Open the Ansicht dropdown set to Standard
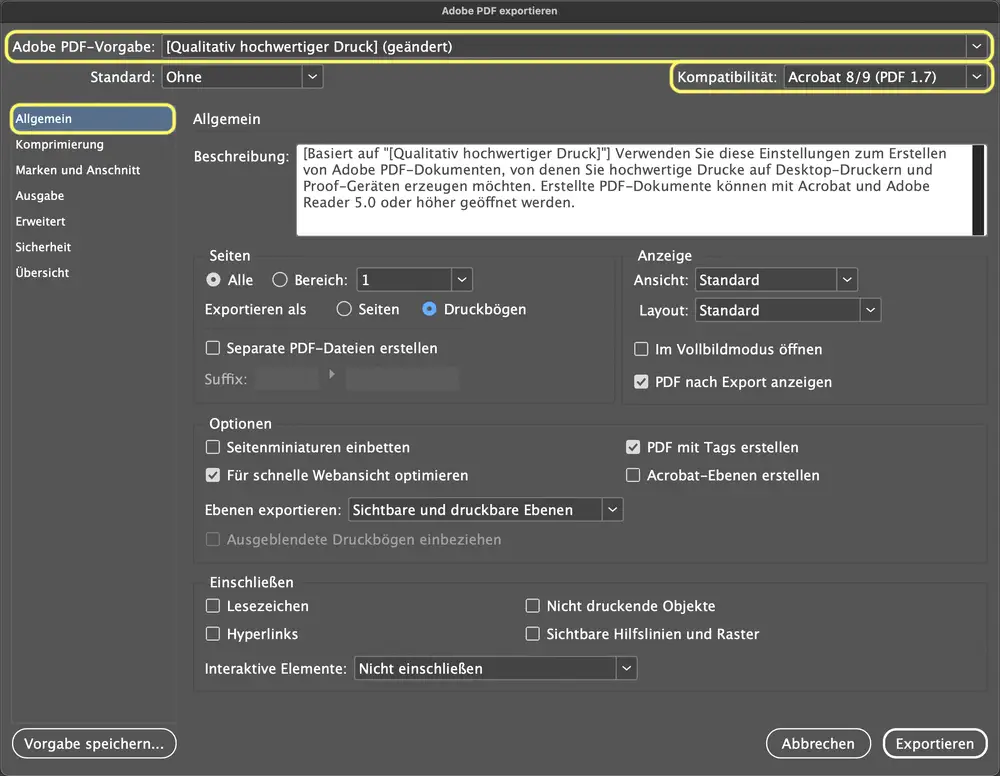The height and width of the screenshot is (776, 1000). point(776,280)
